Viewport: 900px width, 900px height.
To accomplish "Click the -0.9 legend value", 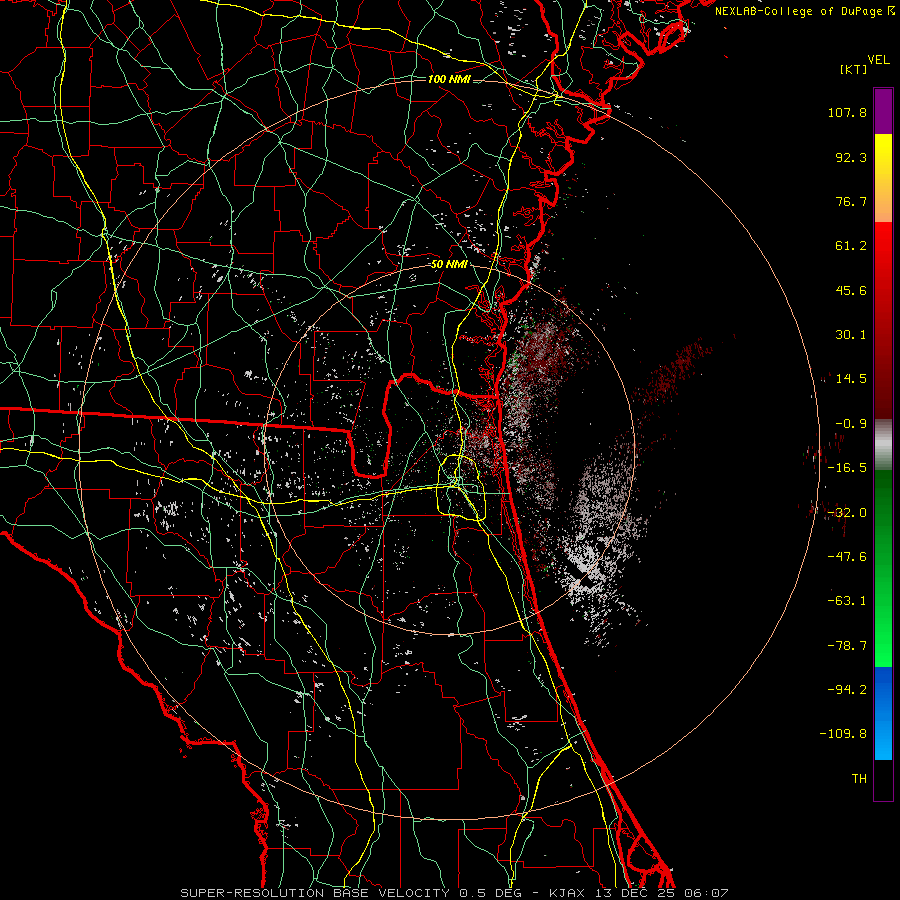I will pos(851,424).
